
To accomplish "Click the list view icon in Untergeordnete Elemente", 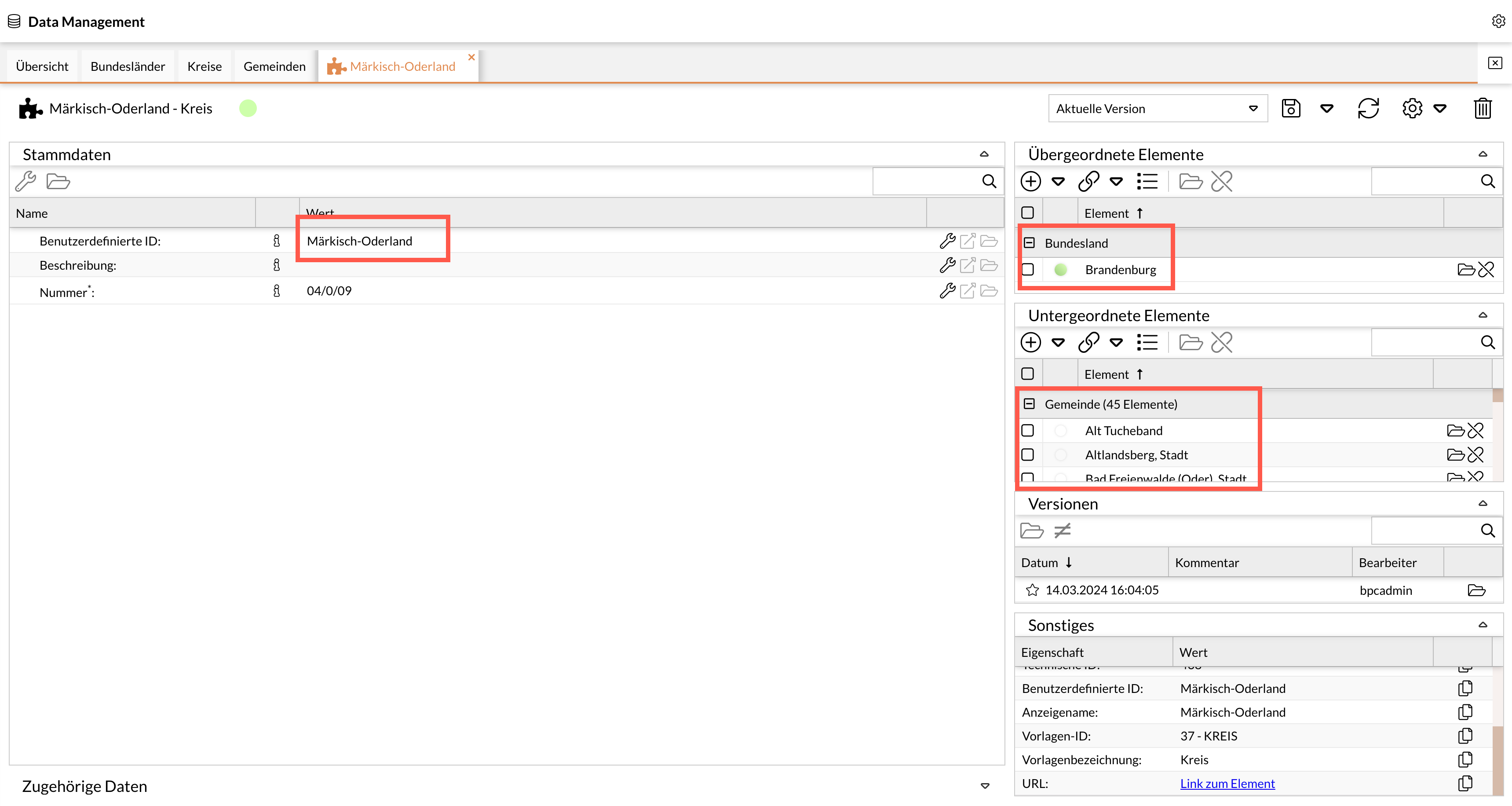I will (1148, 343).
